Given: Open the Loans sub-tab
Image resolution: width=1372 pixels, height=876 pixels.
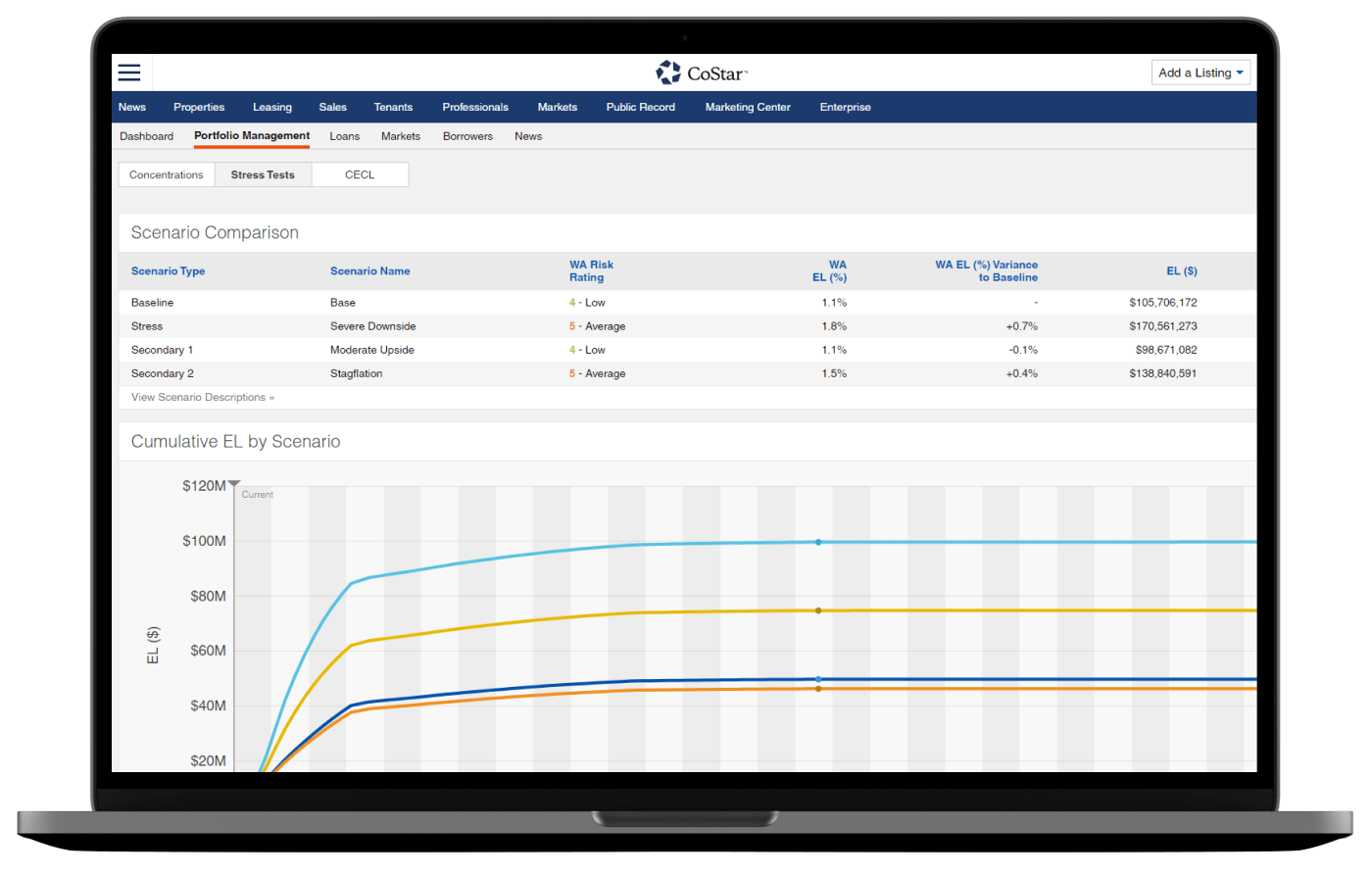Looking at the screenshot, I should [x=344, y=136].
